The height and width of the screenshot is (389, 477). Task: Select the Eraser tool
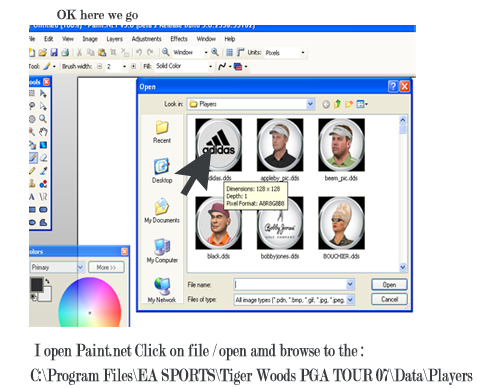coord(43,158)
